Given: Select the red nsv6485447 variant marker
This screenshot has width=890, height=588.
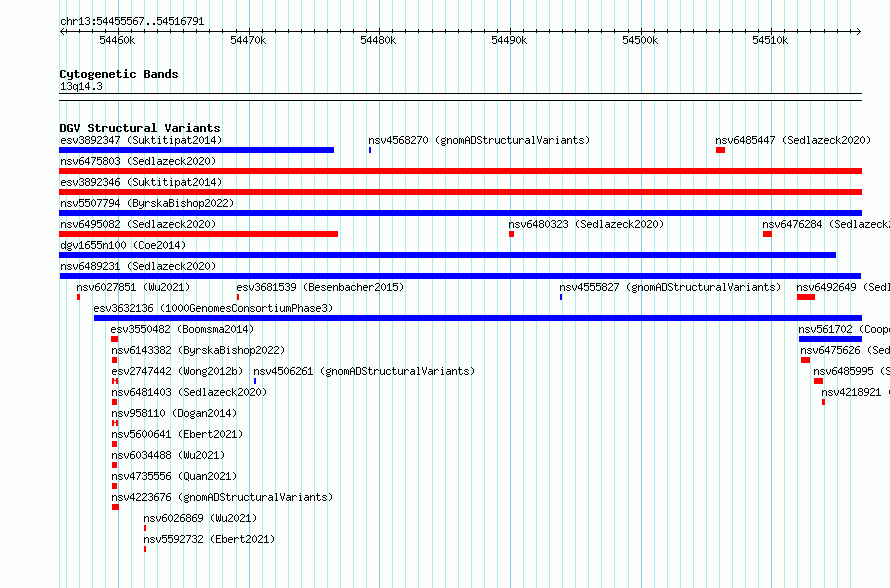Looking at the screenshot, I should (x=720, y=150).
